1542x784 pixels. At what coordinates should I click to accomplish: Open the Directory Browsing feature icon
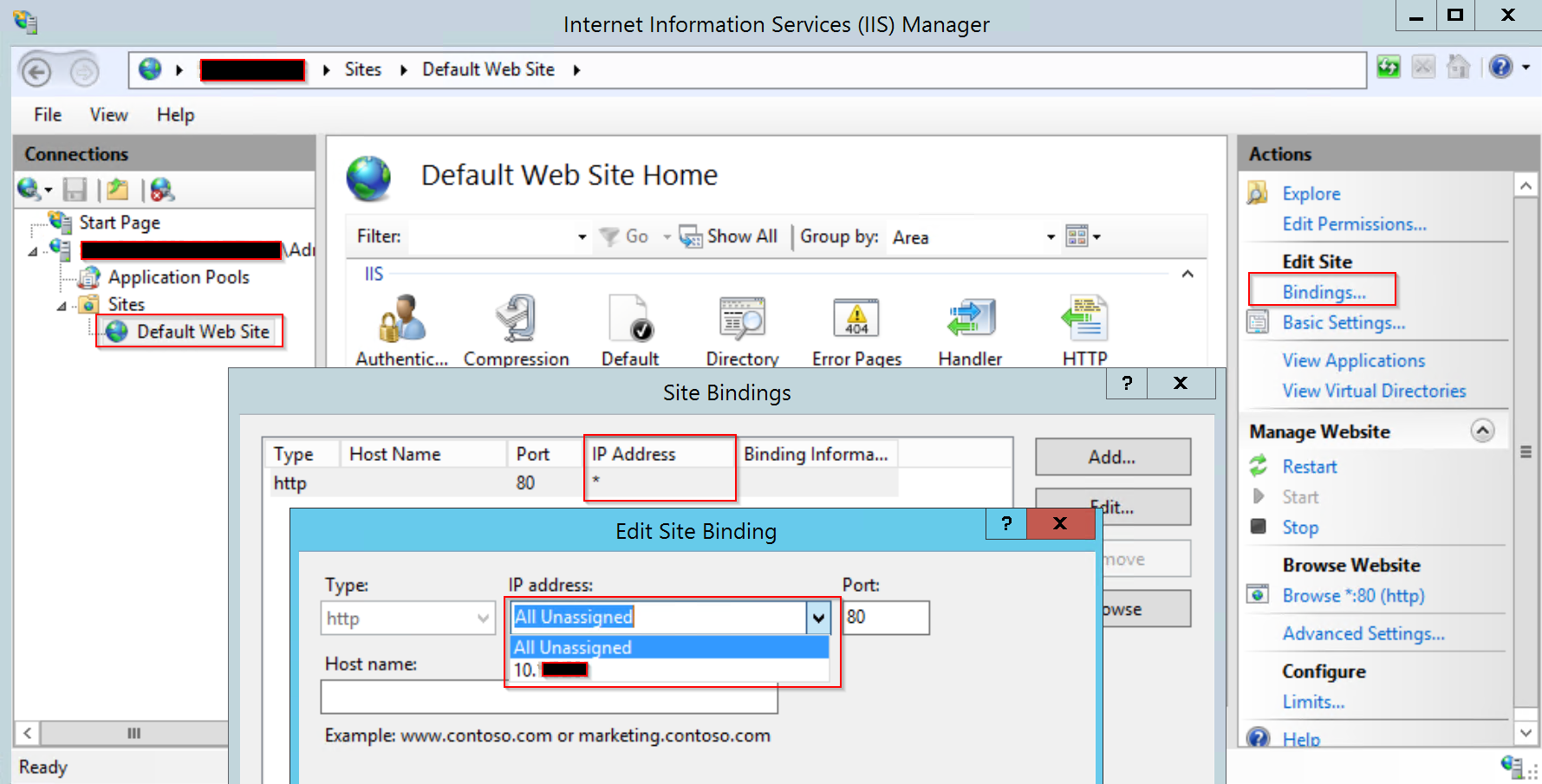tap(742, 318)
